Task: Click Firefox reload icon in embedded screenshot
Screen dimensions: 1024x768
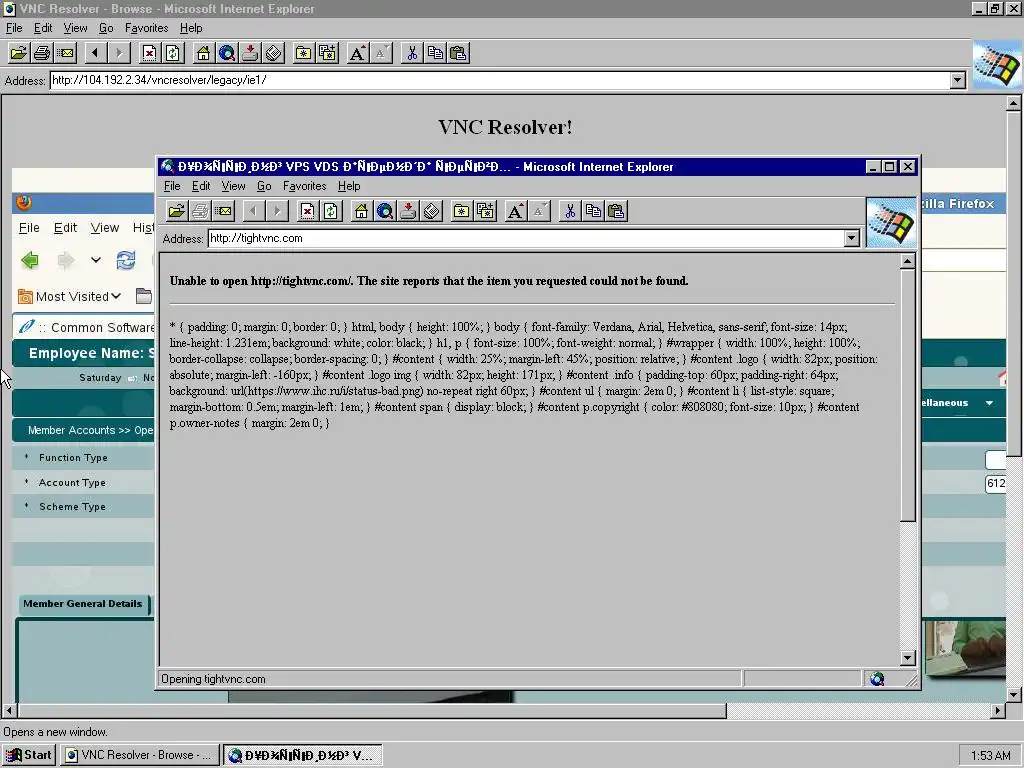Action: coord(126,260)
